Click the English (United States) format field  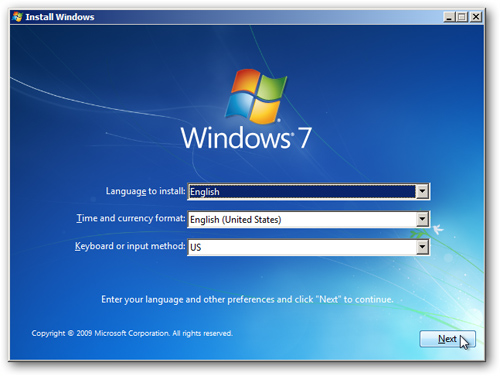(302, 219)
